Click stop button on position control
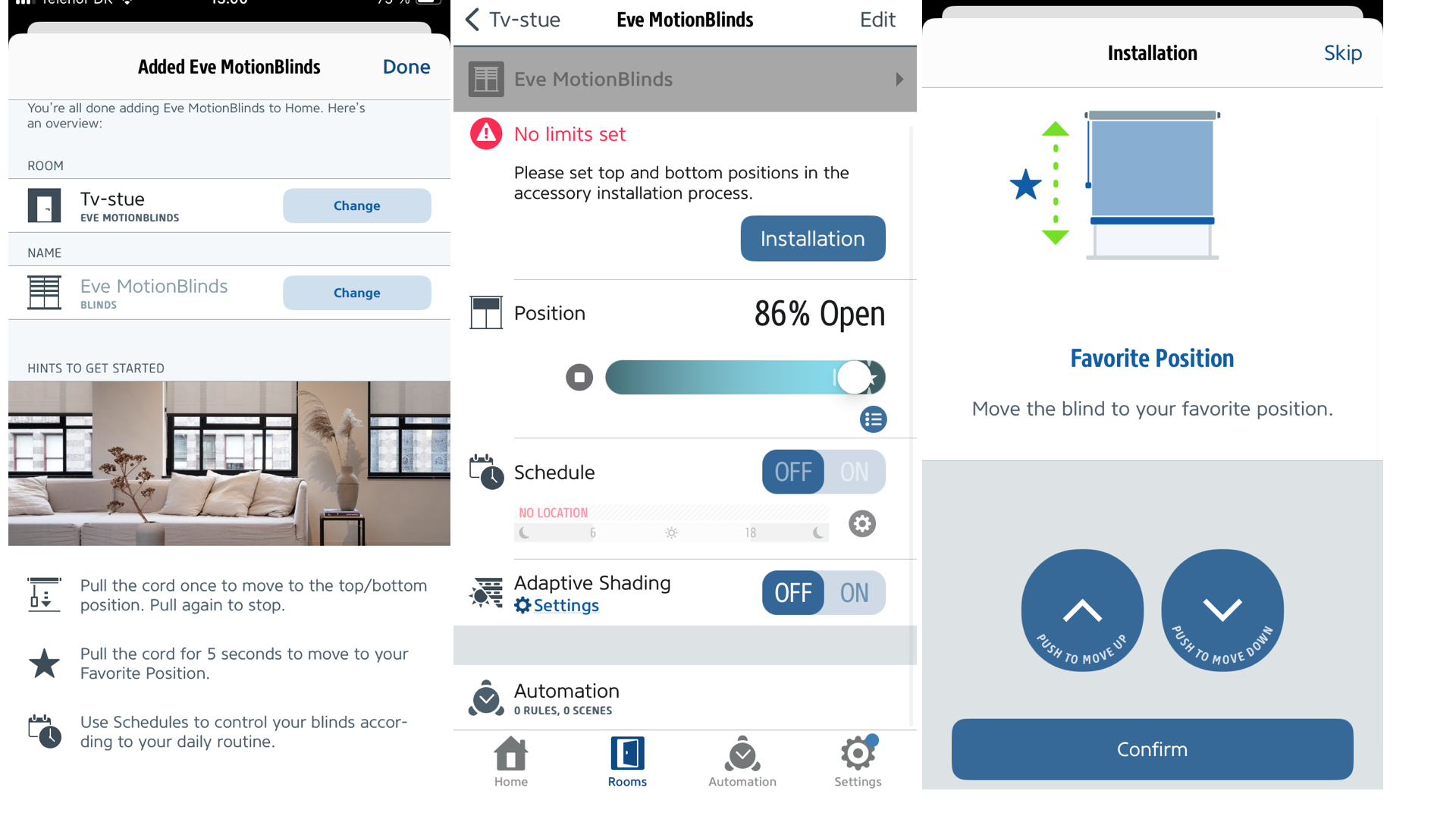This screenshot has height=819, width=1456. (x=579, y=376)
